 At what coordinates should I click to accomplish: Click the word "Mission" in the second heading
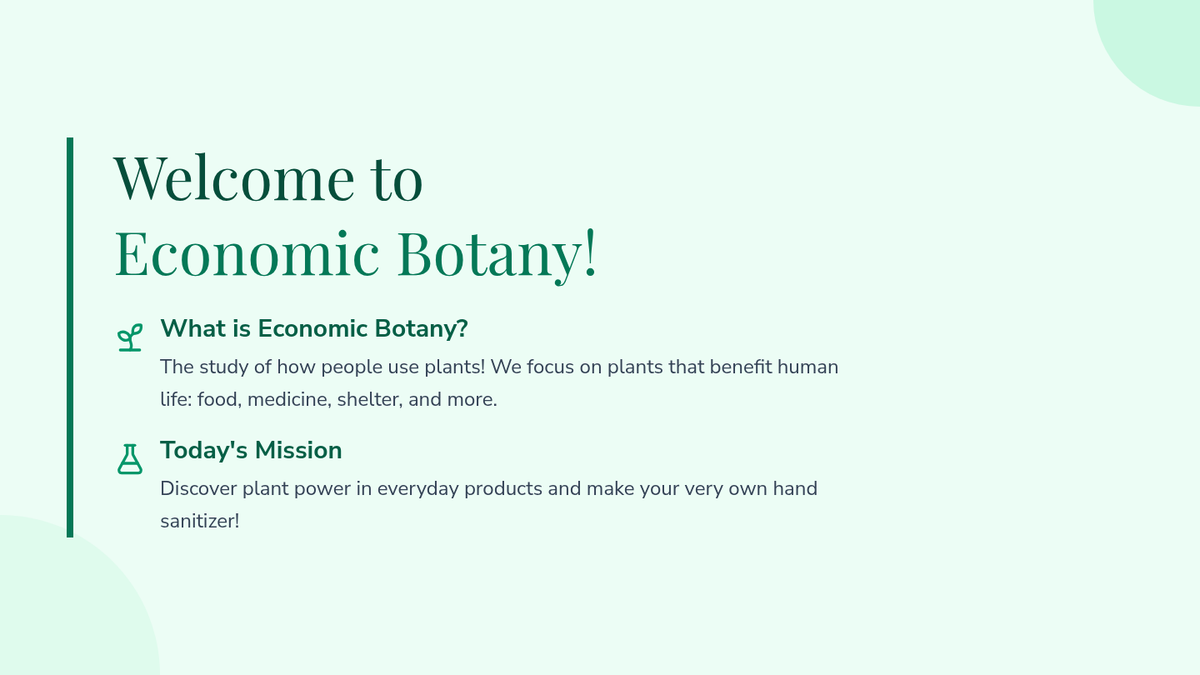click(298, 451)
